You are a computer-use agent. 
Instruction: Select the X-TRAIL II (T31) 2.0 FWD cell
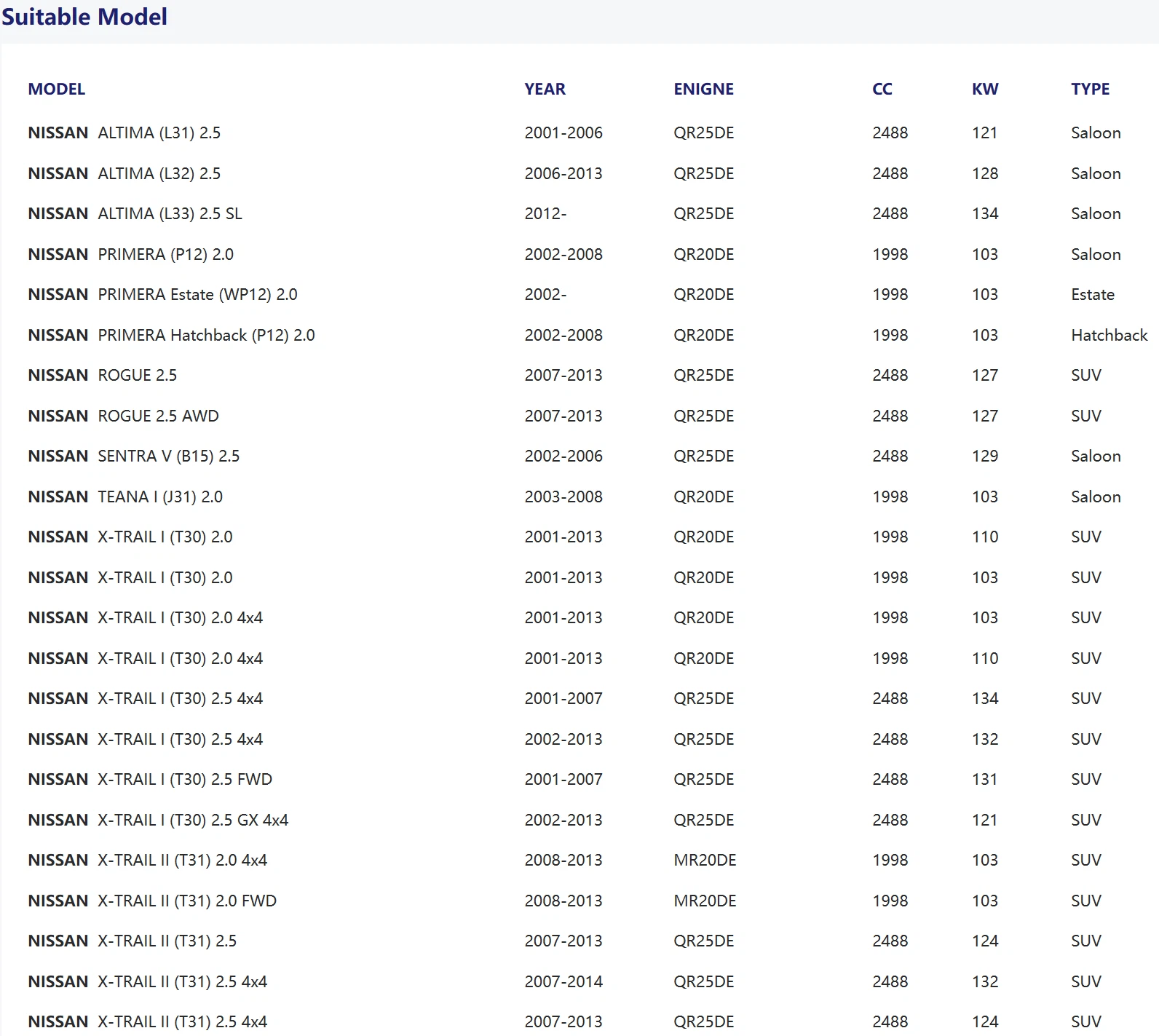tap(152, 901)
